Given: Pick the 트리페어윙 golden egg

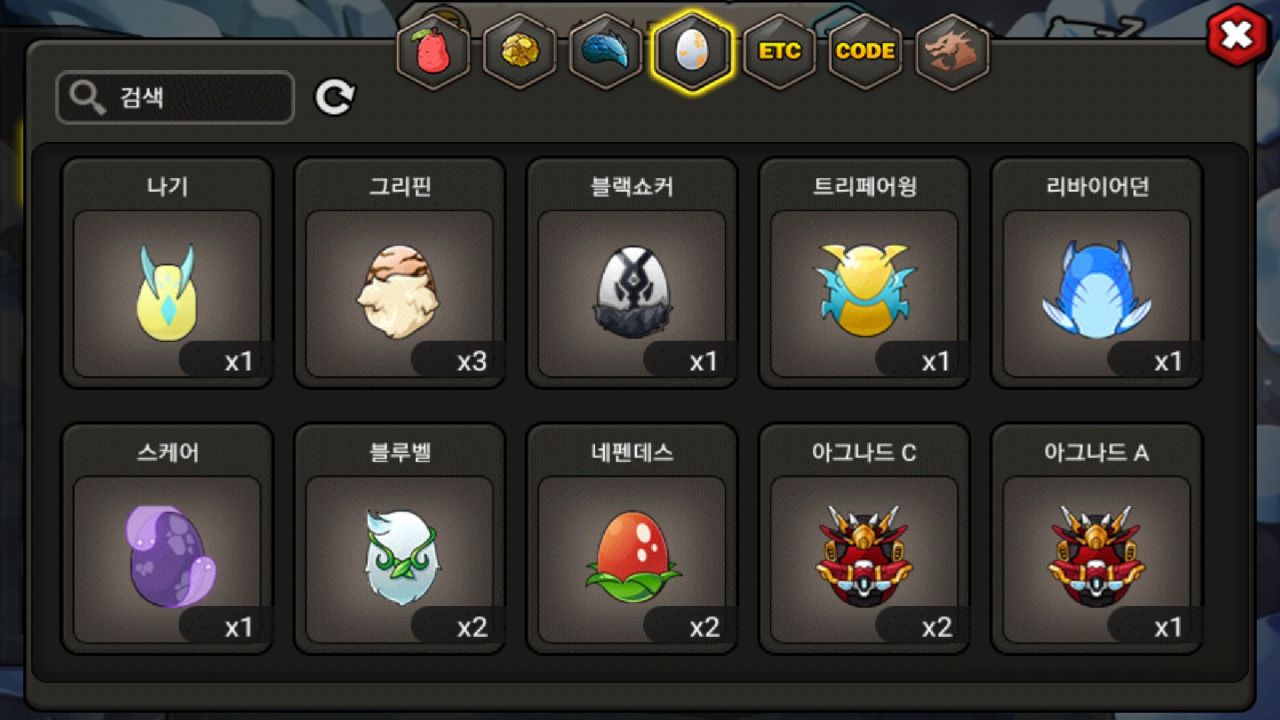Looking at the screenshot, I should 864,273.
